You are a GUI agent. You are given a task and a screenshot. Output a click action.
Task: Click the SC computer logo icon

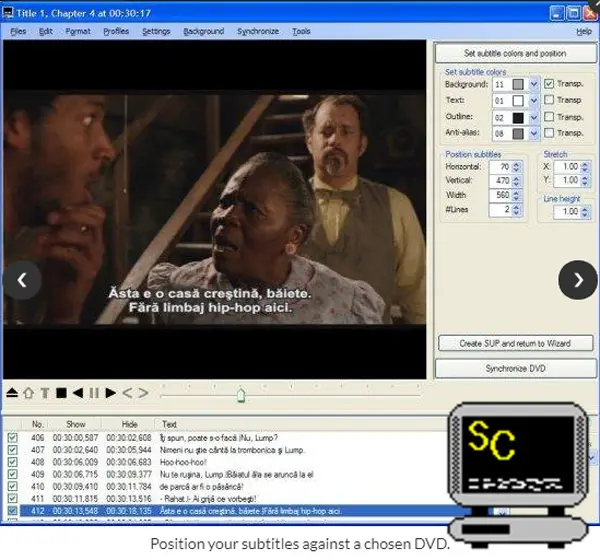point(518,475)
